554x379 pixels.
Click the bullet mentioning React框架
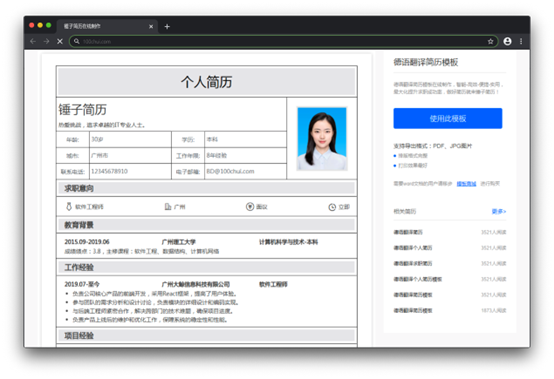[x=154, y=294]
